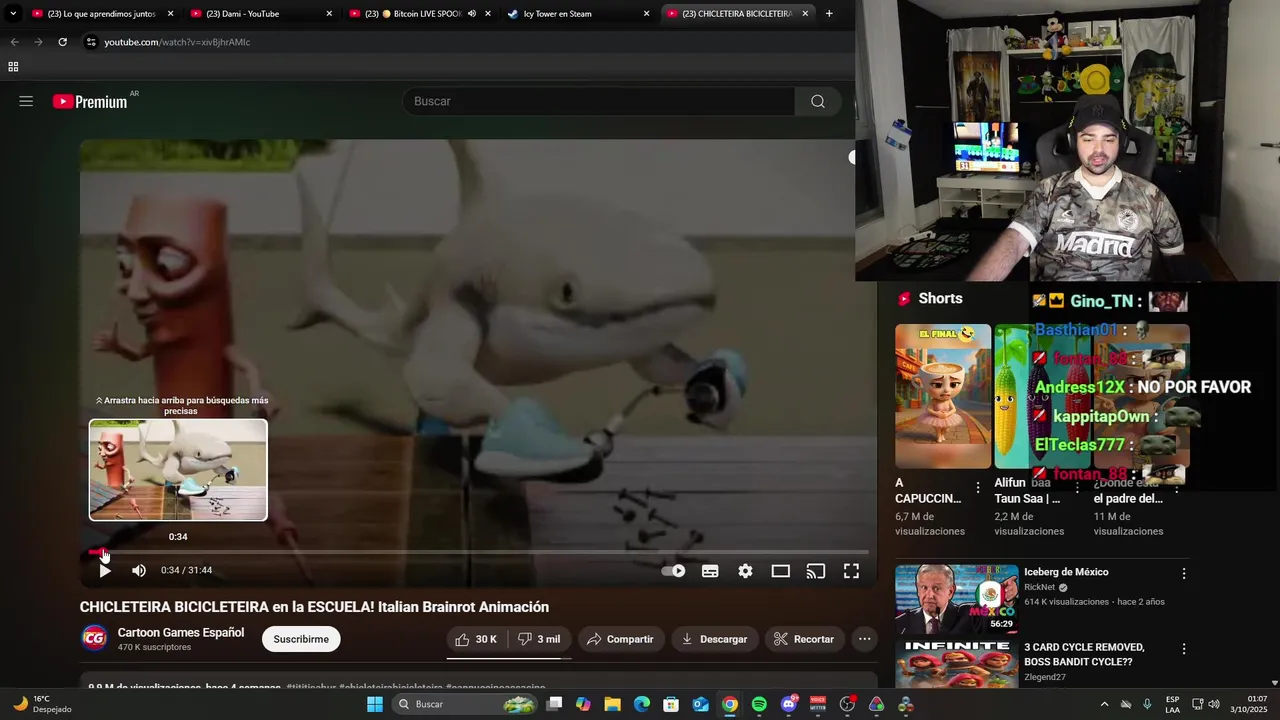Open the weather widget showing 16°C Despejado
1280x720 pixels.
pyautogui.click(x=42, y=704)
